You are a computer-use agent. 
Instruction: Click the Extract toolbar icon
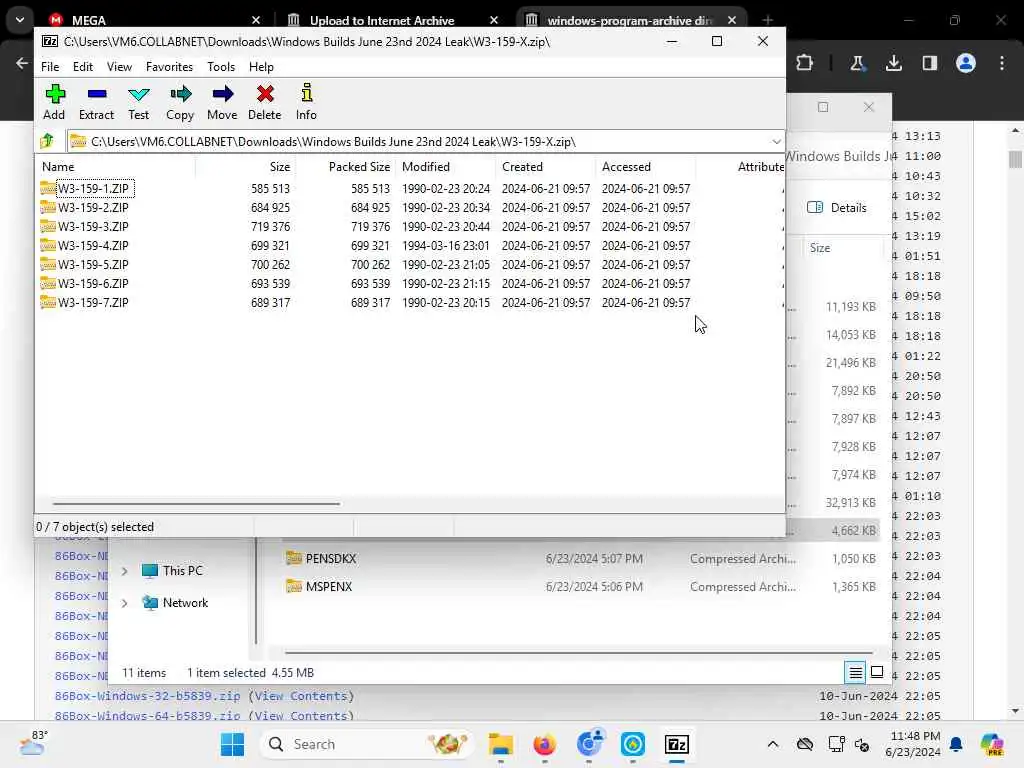[96, 102]
